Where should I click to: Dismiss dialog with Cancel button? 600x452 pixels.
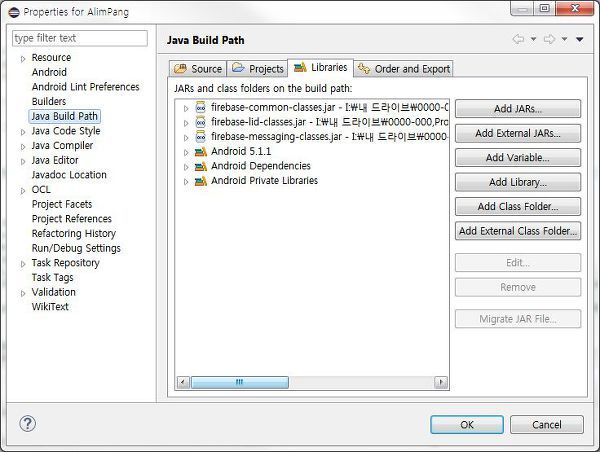point(547,424)
